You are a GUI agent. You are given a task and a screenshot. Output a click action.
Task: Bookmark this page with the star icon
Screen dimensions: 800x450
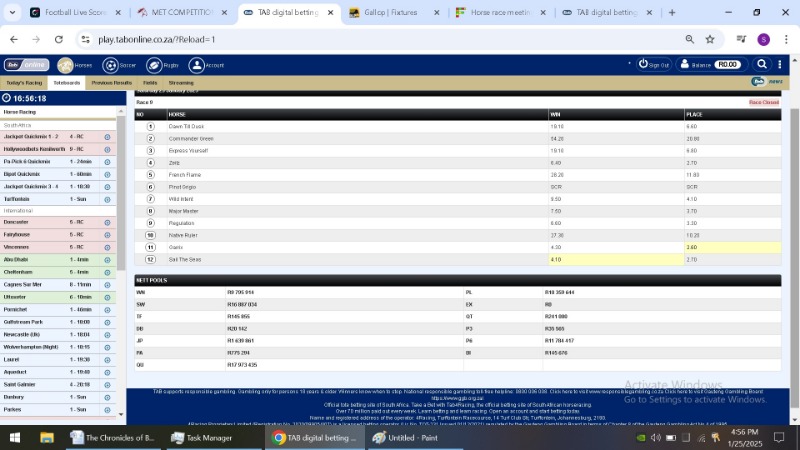coord(710,39)
